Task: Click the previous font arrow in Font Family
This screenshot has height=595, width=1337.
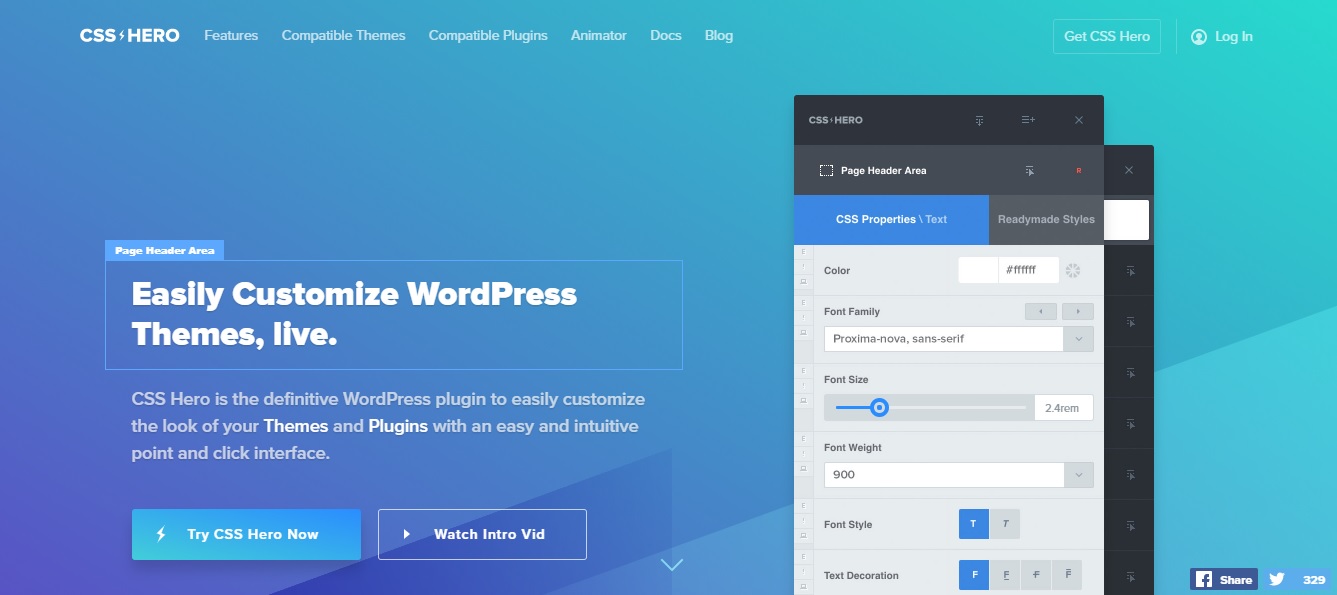Action: point(1041,312)
